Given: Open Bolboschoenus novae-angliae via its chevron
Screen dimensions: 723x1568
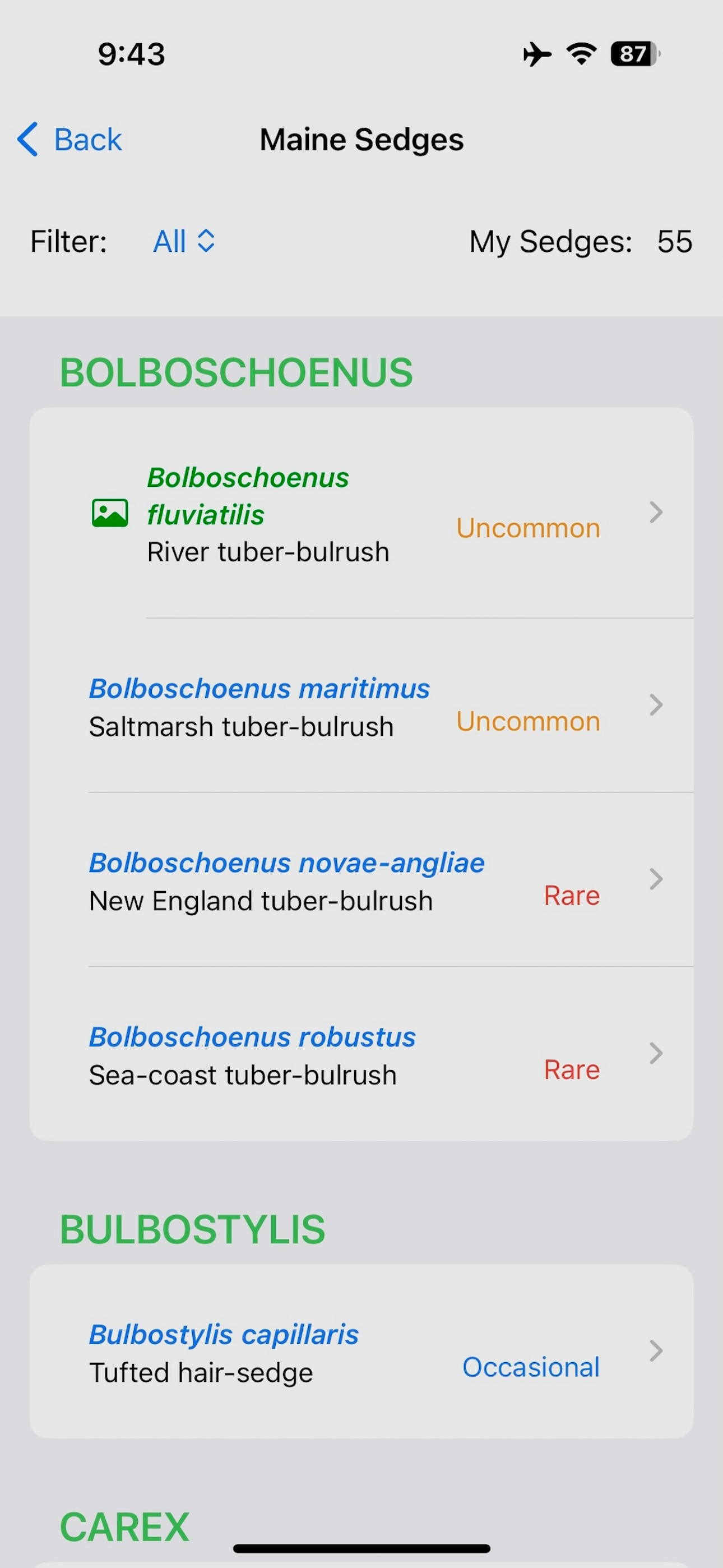Looking at the screenshot, I should pyautogui.click(x=655, y=879).
